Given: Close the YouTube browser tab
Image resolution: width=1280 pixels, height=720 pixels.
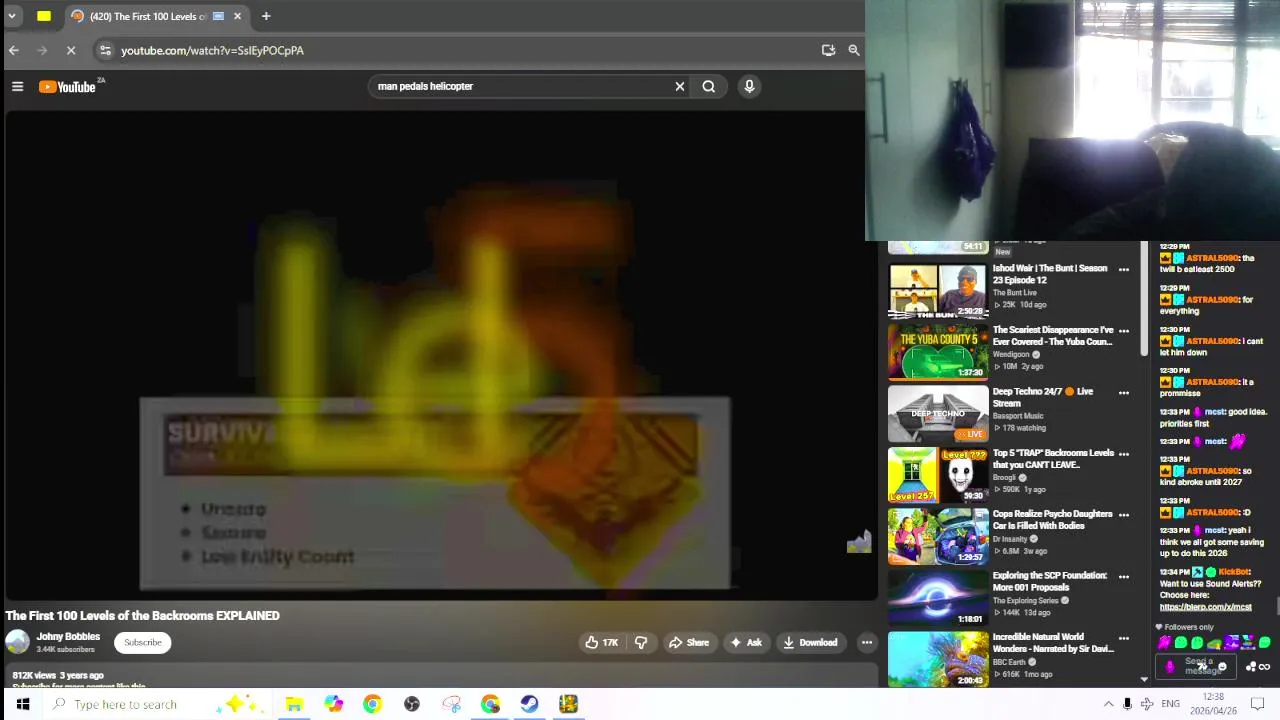Looking at the screenshot, I should 238,16.
